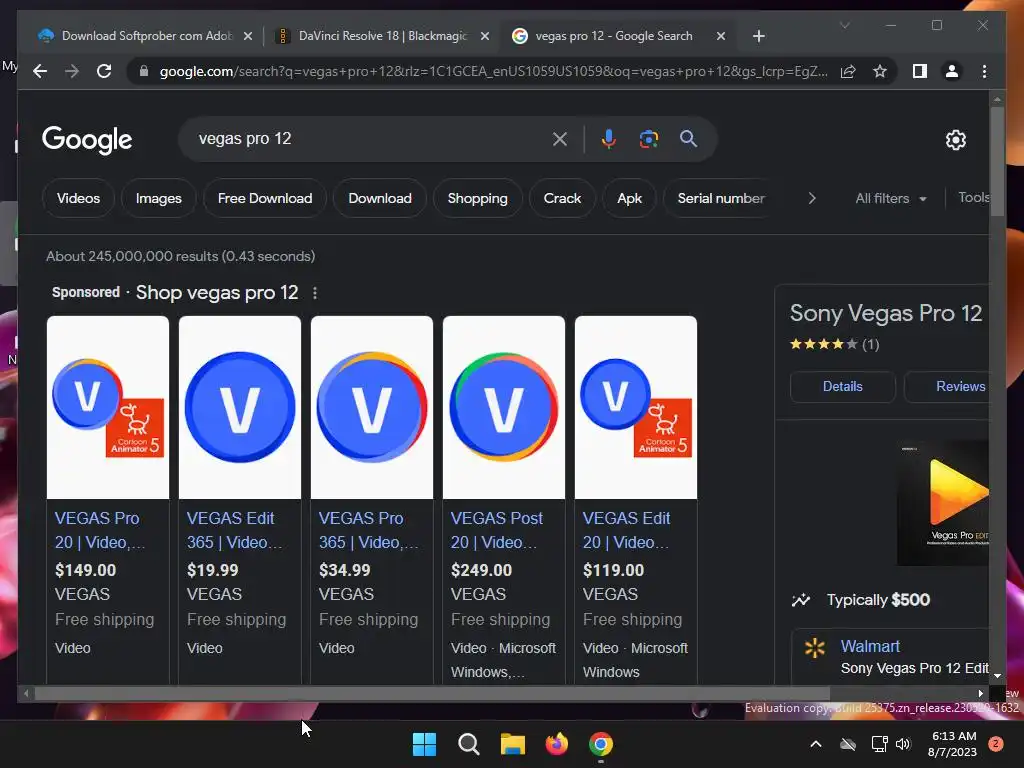Filter results by Images
This screenshot has width=1024, height=768.
coord(159,199)
